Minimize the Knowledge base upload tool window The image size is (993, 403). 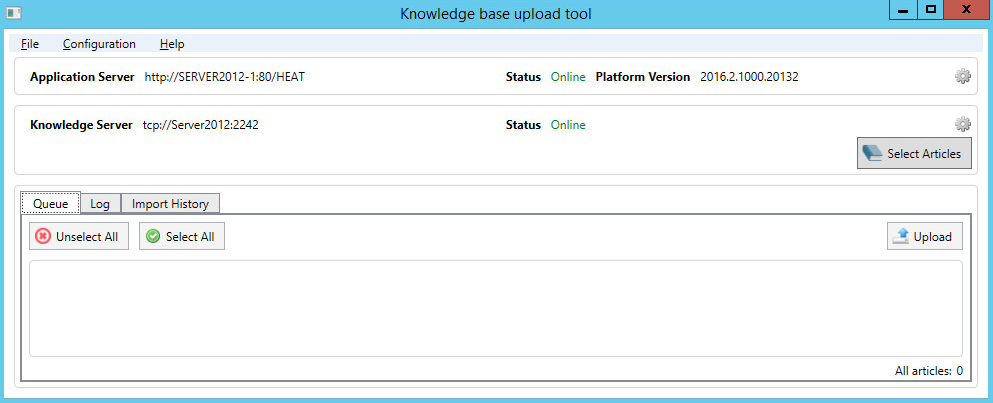[904, 10]
